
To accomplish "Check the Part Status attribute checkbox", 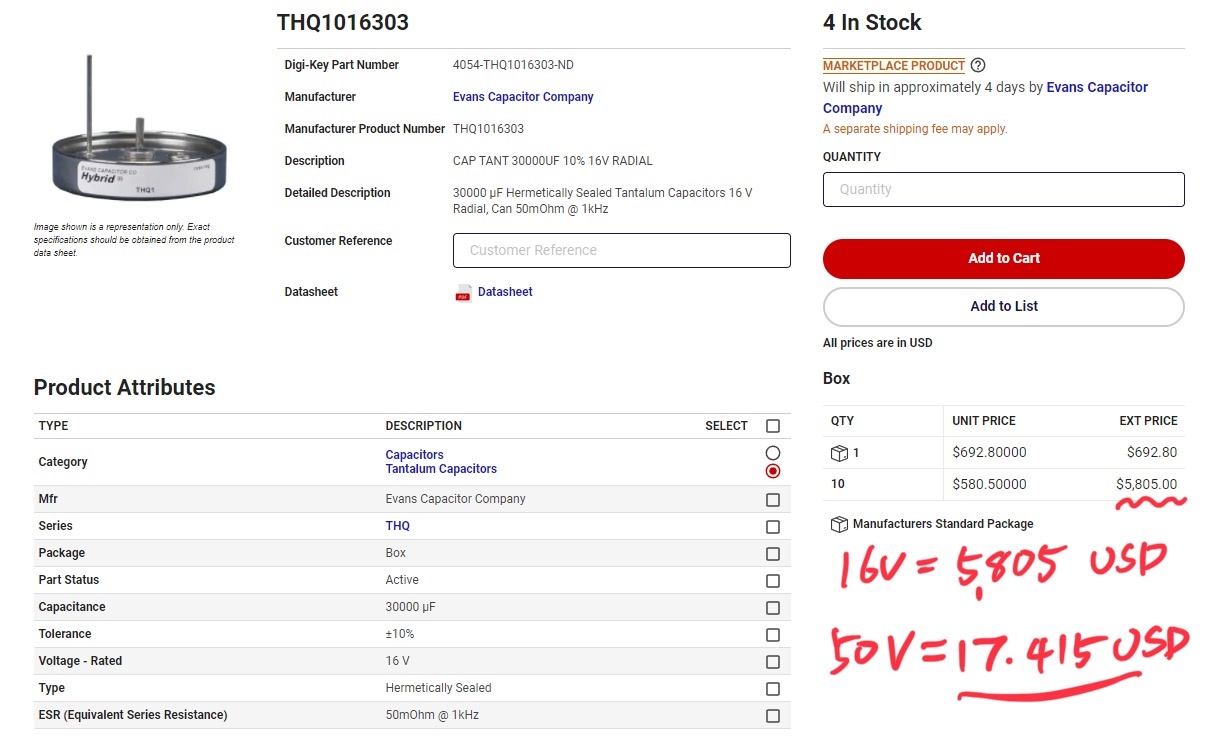I will pyautogui.click(x=772, y=581).
